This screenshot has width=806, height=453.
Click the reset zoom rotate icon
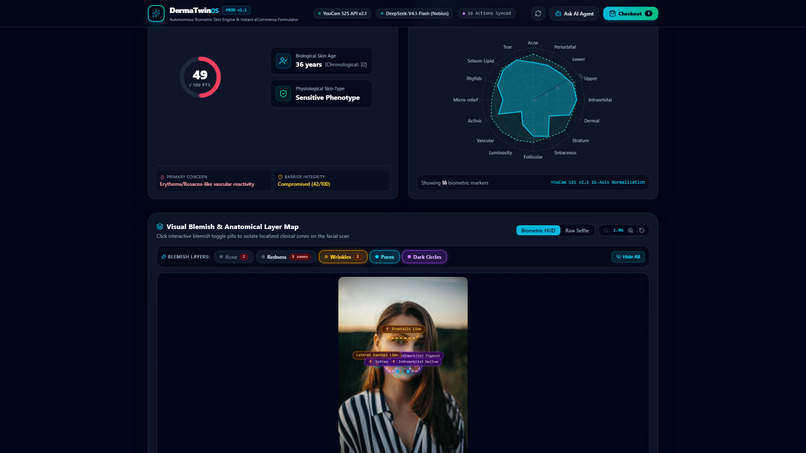tap(642, 230)
